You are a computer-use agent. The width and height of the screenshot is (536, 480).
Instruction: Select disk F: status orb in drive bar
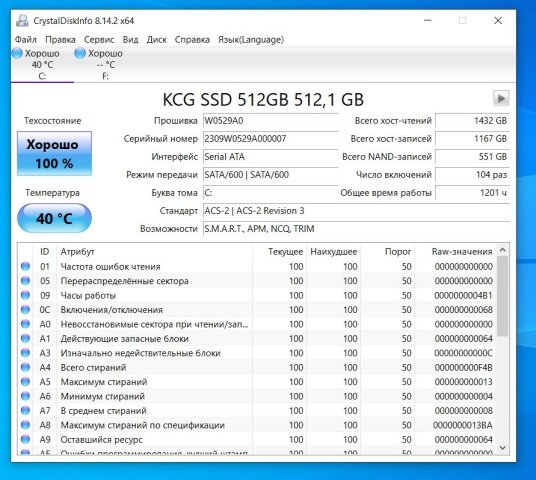(80, 53)
